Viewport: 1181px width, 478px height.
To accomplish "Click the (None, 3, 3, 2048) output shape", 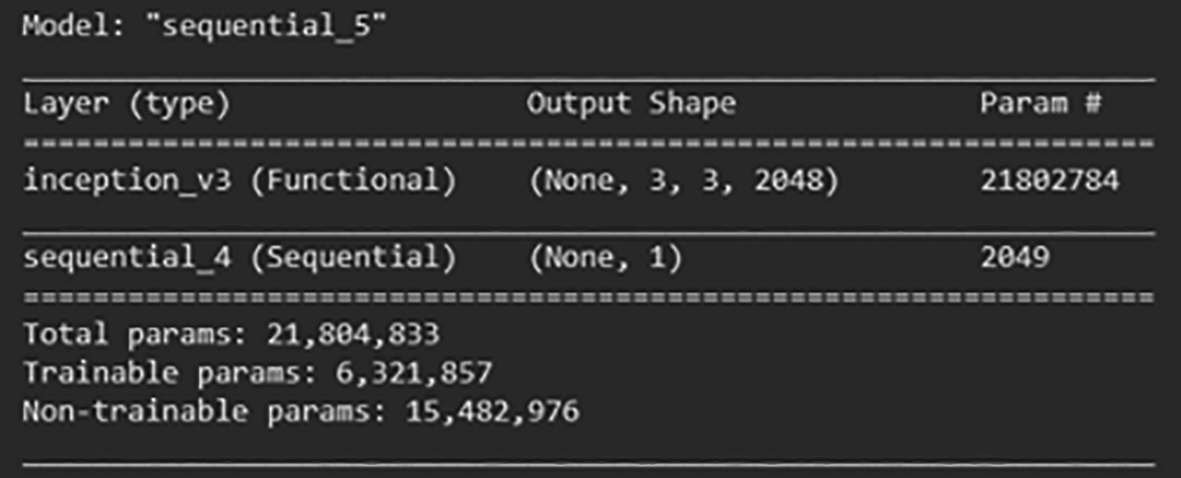I will click(x=683, y=183).
